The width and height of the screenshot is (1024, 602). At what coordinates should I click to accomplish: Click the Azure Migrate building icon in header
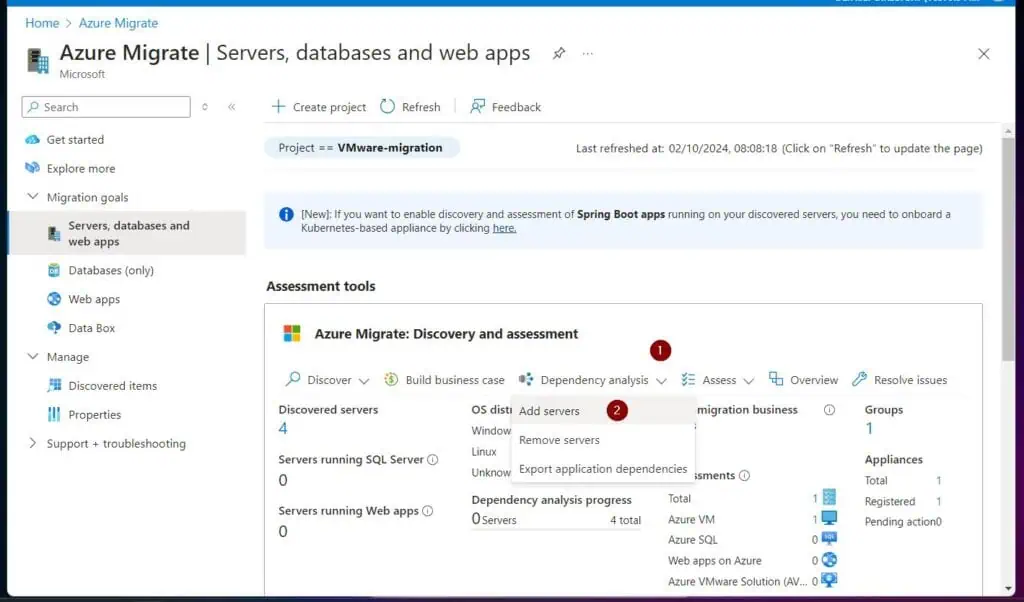coord(38,61)
